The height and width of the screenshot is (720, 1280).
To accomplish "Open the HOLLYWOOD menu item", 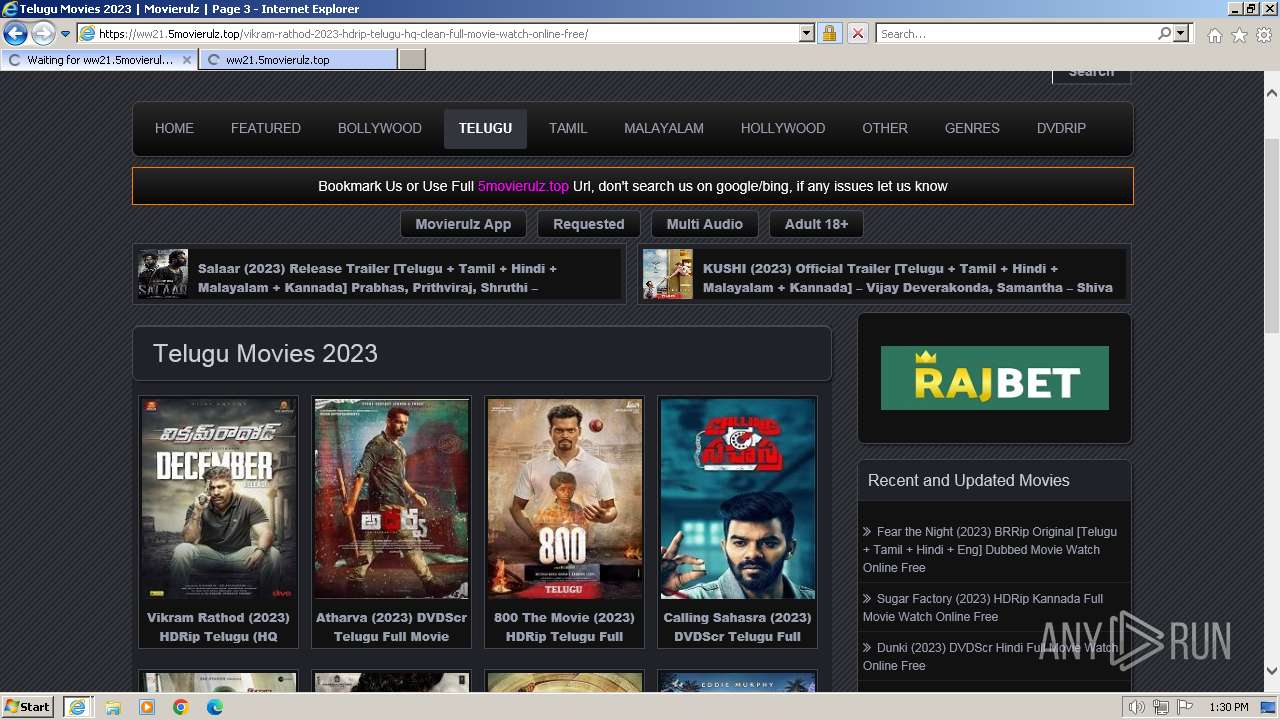I will click(x=783, y=128).
